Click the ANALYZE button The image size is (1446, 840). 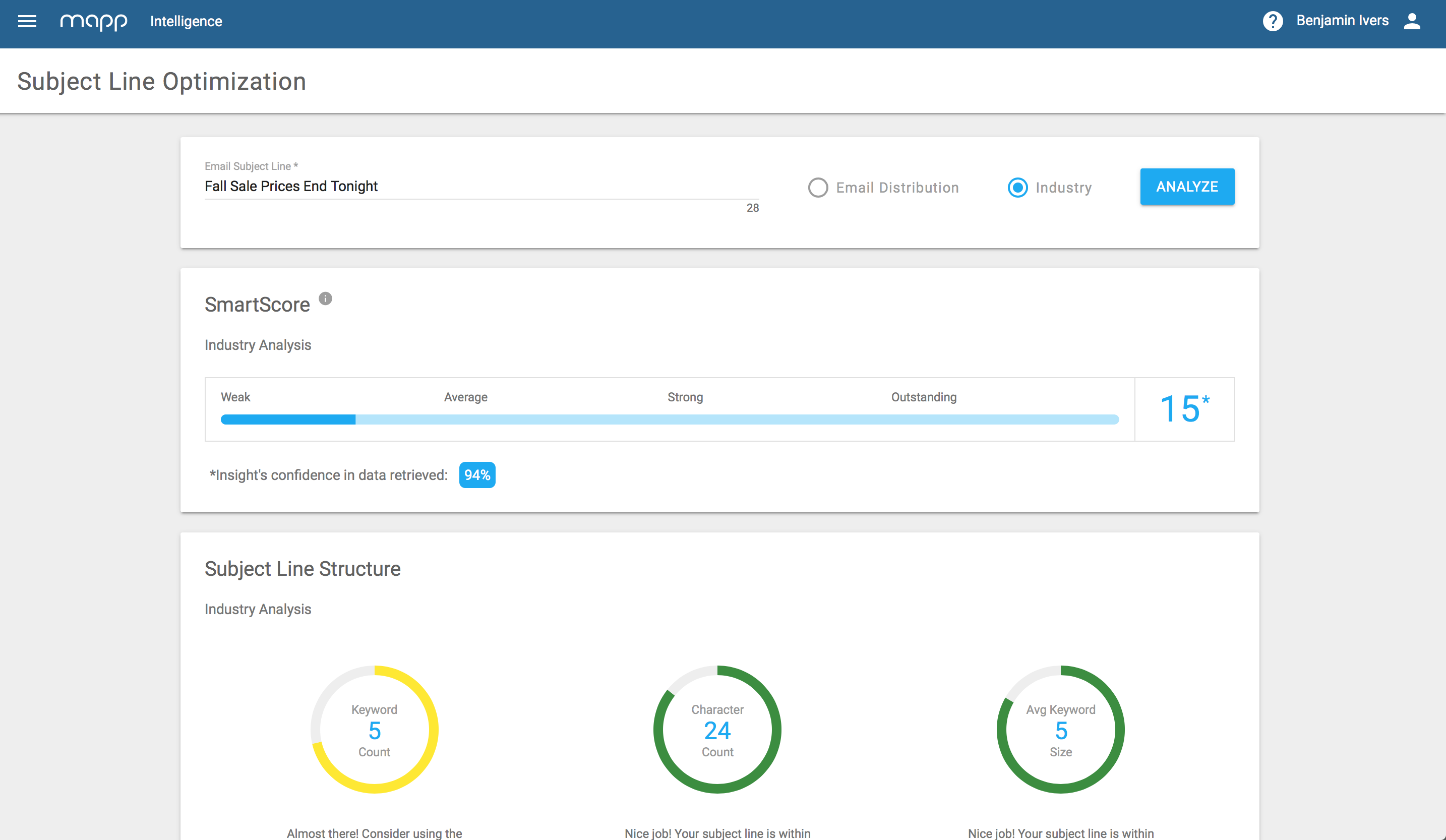coord(1187,187)
